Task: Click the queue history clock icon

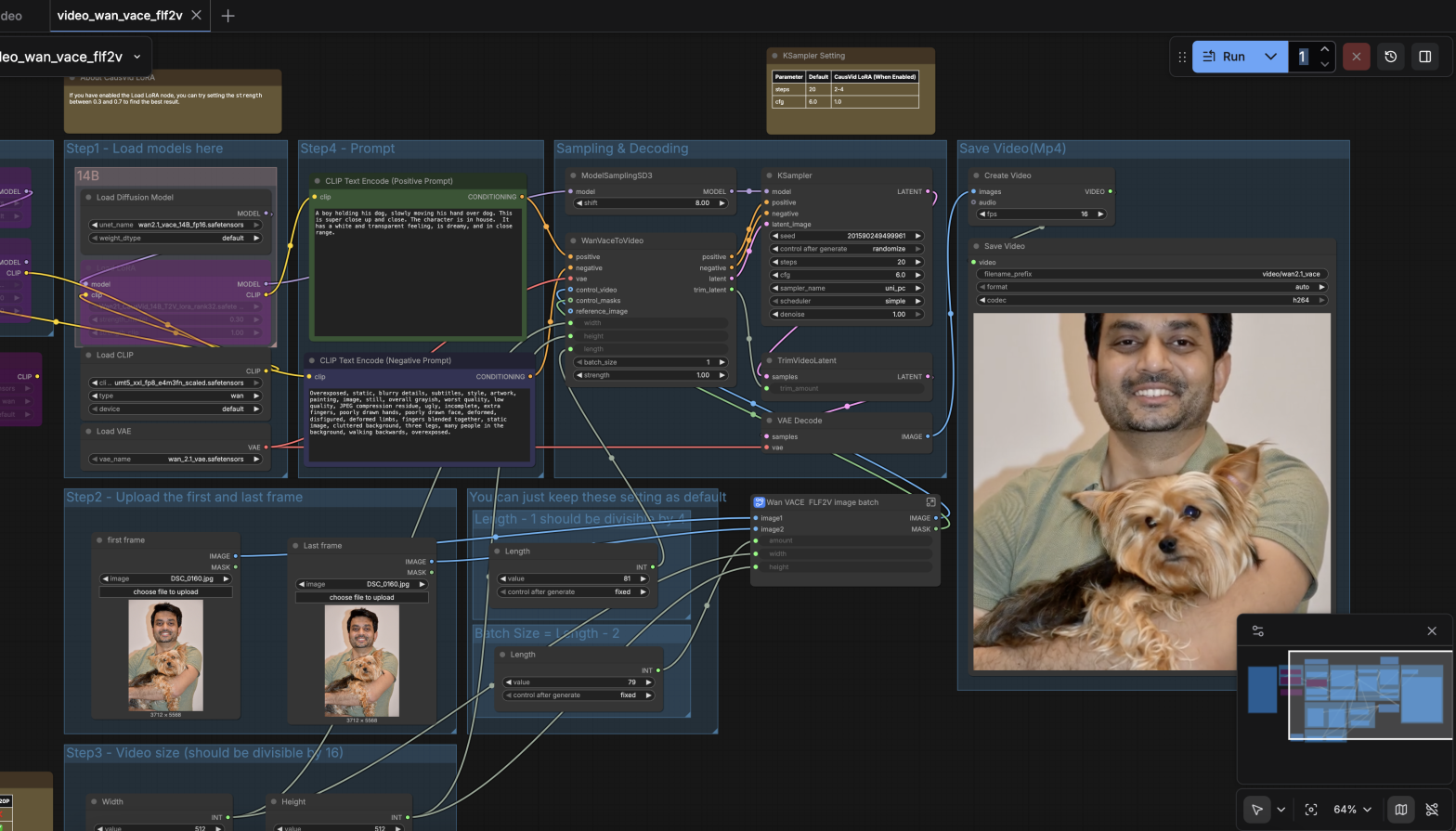Action: tap(1390, 57)
